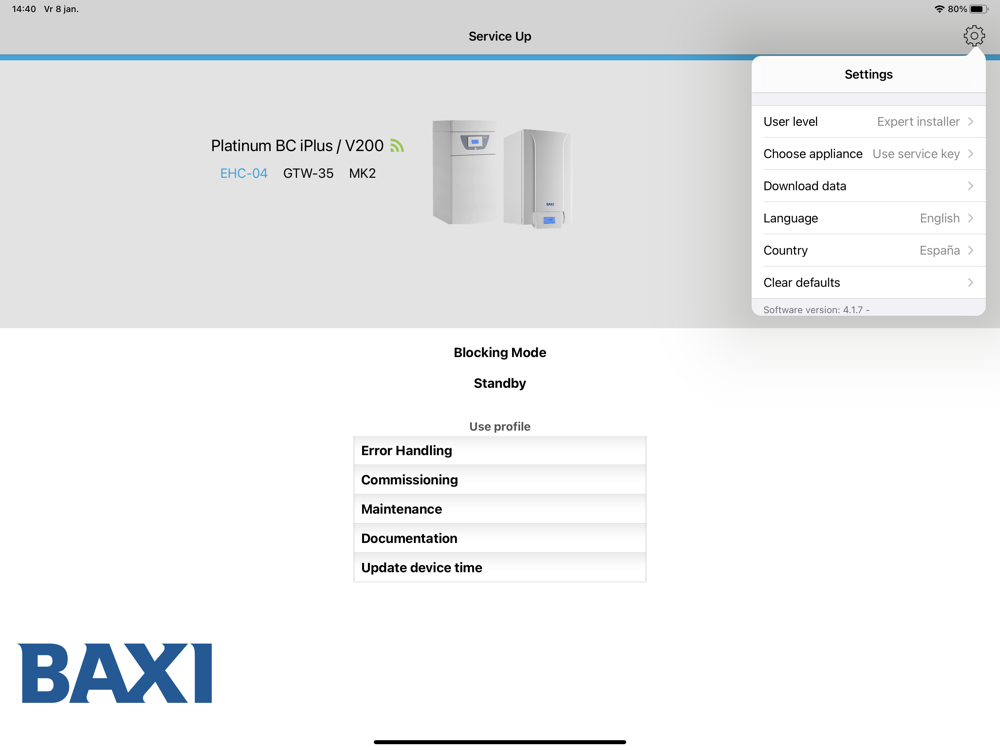Screen dimensions: 1000x750
Task: Open Choose appliance setting
Action: pyautogui.click(x=869, y=154)
